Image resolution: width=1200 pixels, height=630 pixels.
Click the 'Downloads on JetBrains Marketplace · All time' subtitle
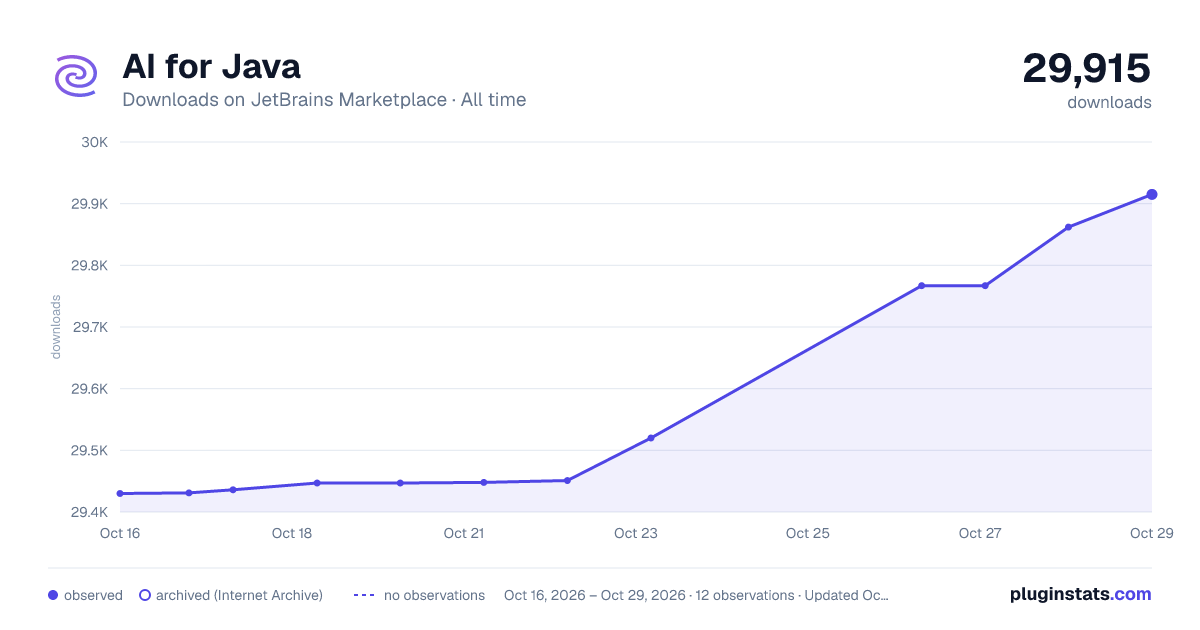(x=324, y=100)
